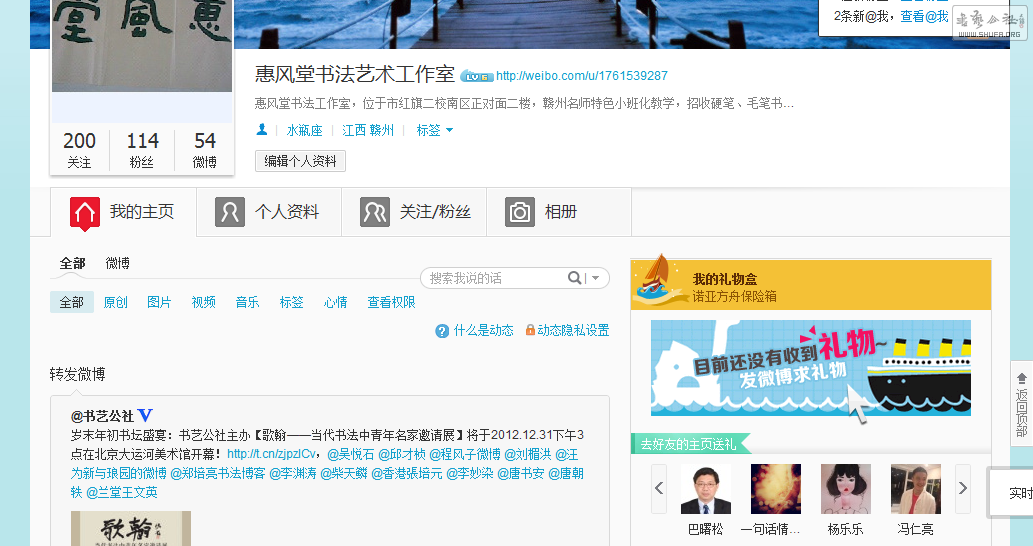The height and width of the screenshot is (546, 1033).
Task: Filter posts by 原创
Action: click(115, 302)
